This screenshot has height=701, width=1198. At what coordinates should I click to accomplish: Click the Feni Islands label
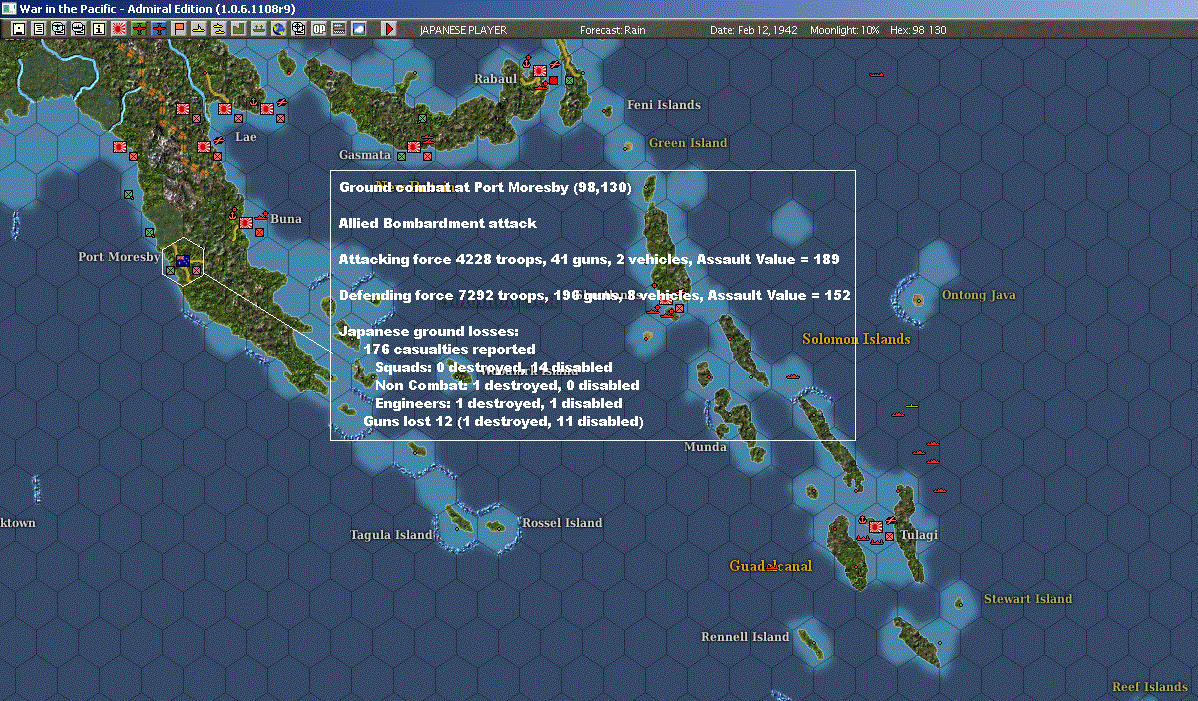pyautogui.click(x=664, y=105)
